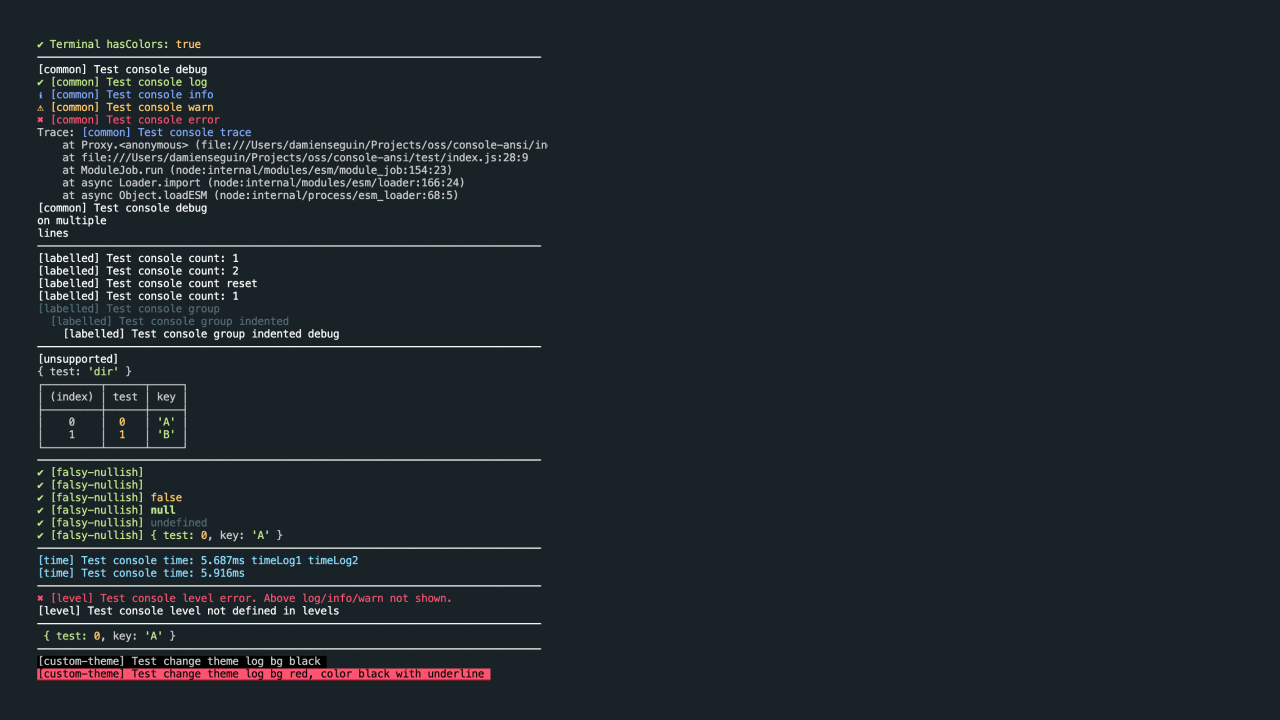
Task: Select the 'at async Loader.import' stack line
Action: pos(263,183)
